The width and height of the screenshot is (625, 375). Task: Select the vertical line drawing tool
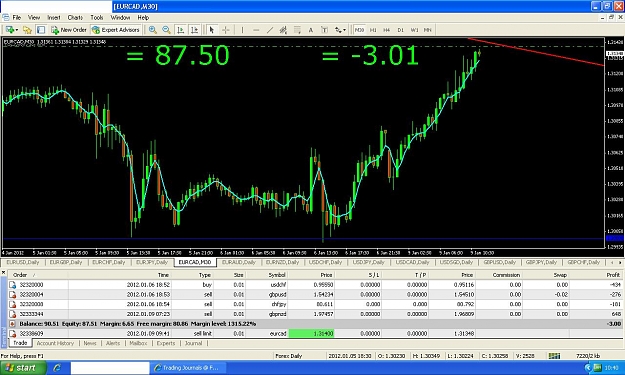click(x=242, y=30)
